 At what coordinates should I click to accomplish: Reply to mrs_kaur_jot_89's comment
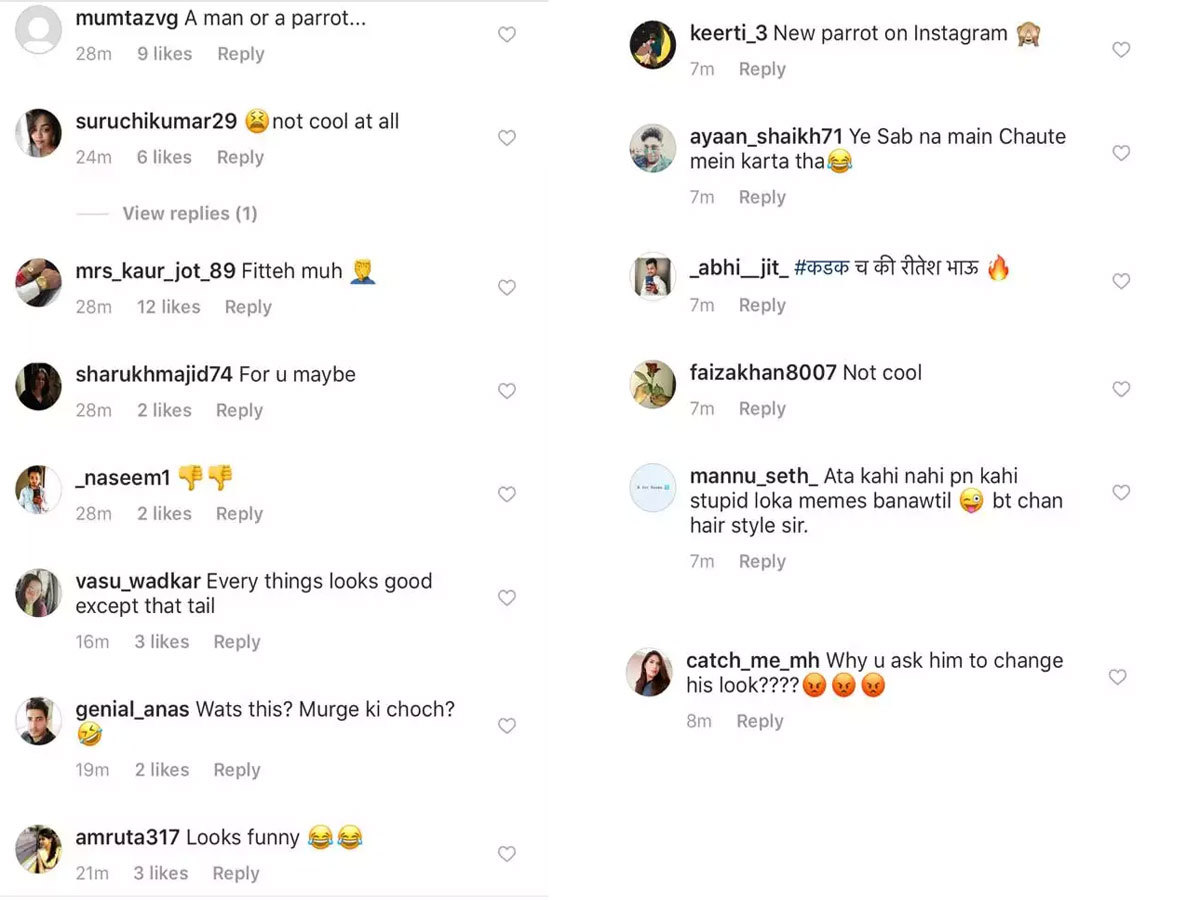click(248, 307)
